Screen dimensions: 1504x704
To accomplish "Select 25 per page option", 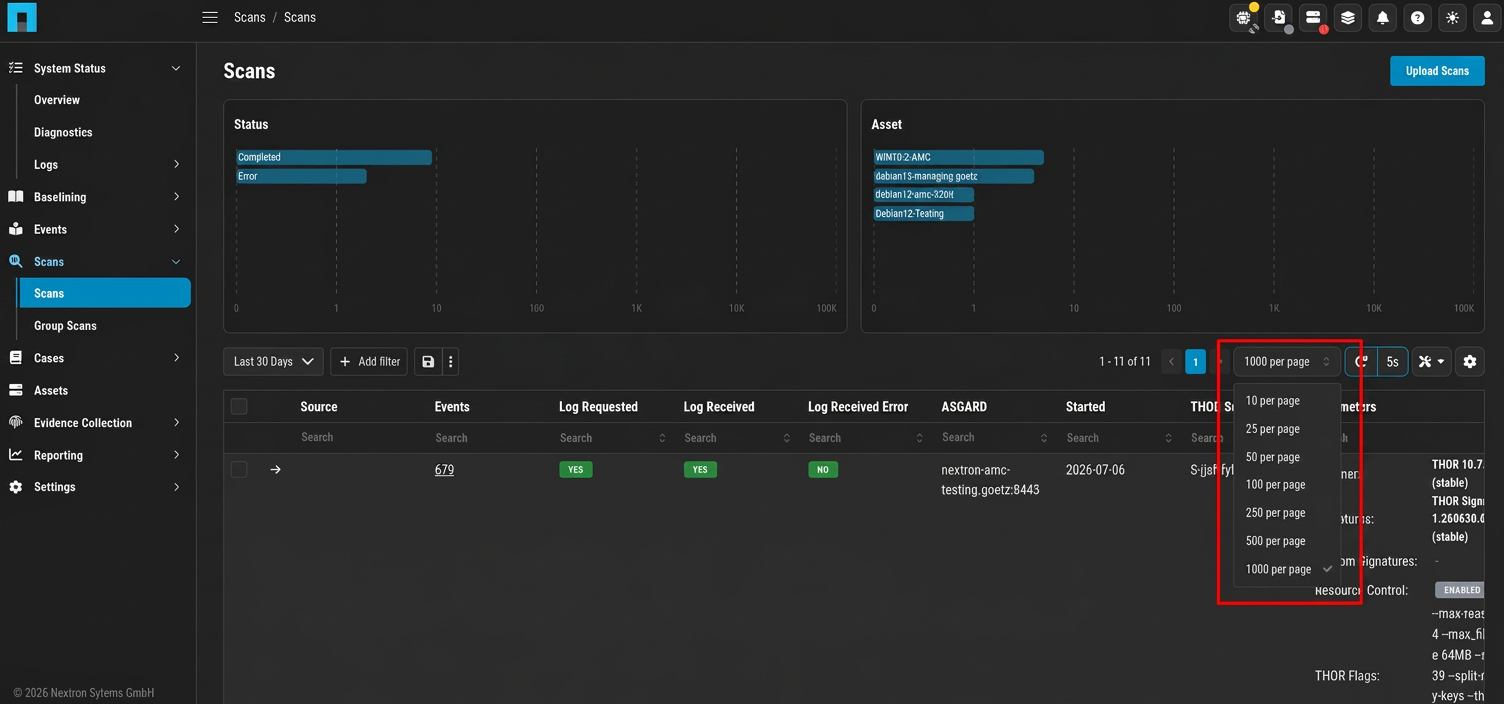I will 1287,428.
